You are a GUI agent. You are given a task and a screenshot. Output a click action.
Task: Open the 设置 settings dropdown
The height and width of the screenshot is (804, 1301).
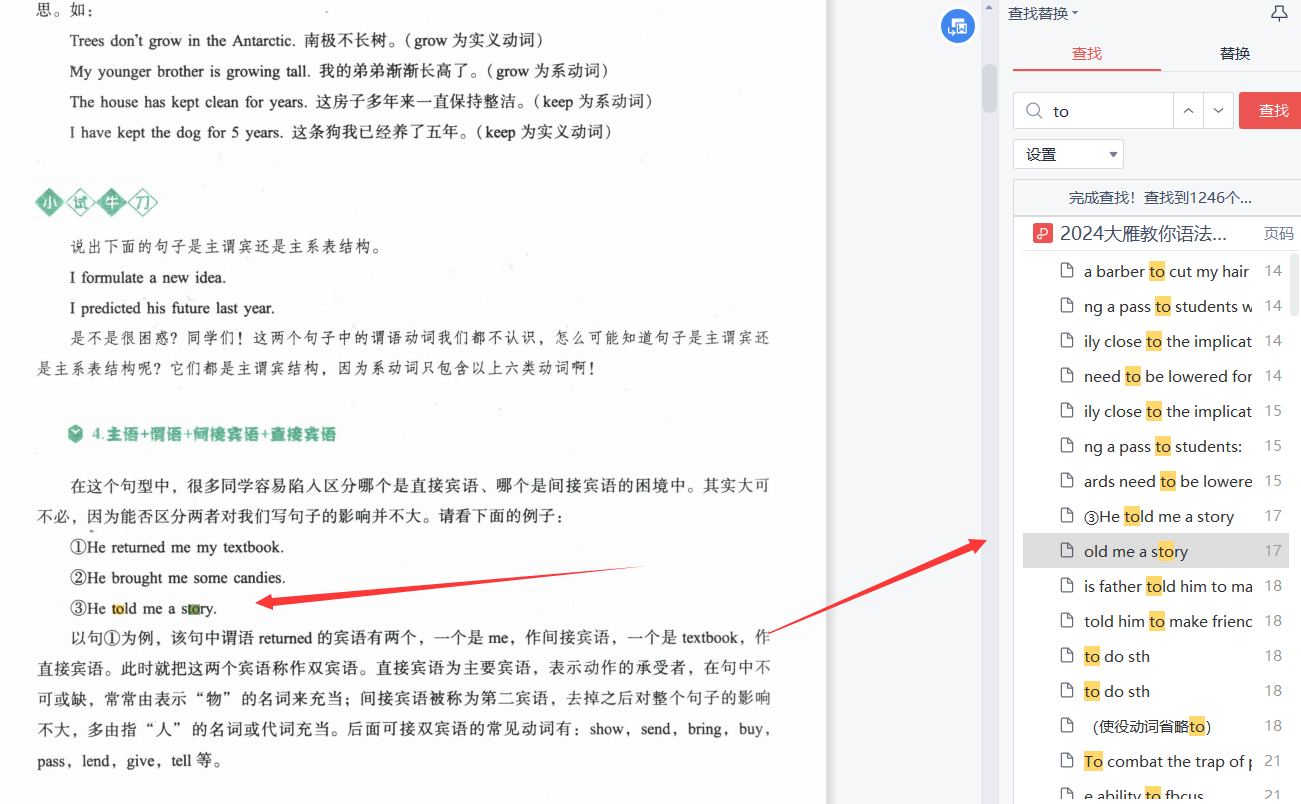[1068, 154]
